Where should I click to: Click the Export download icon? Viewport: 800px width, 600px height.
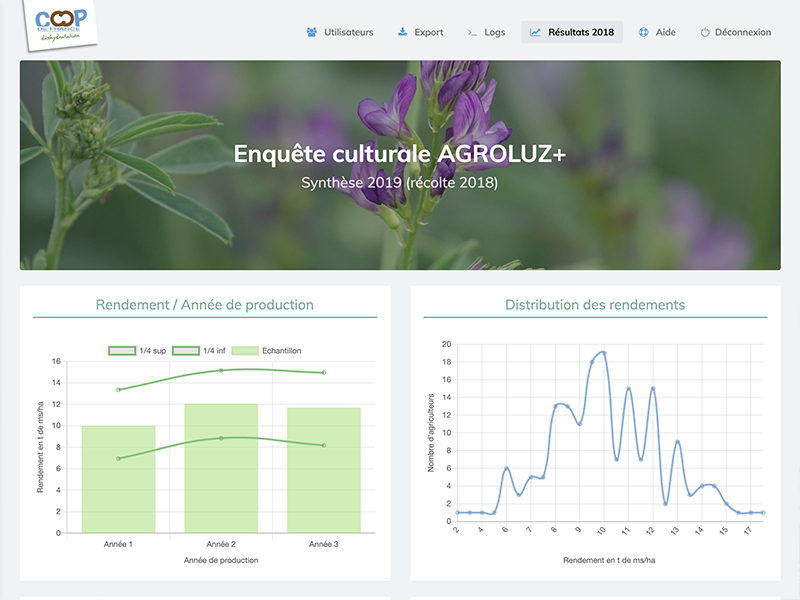(403, 32)
